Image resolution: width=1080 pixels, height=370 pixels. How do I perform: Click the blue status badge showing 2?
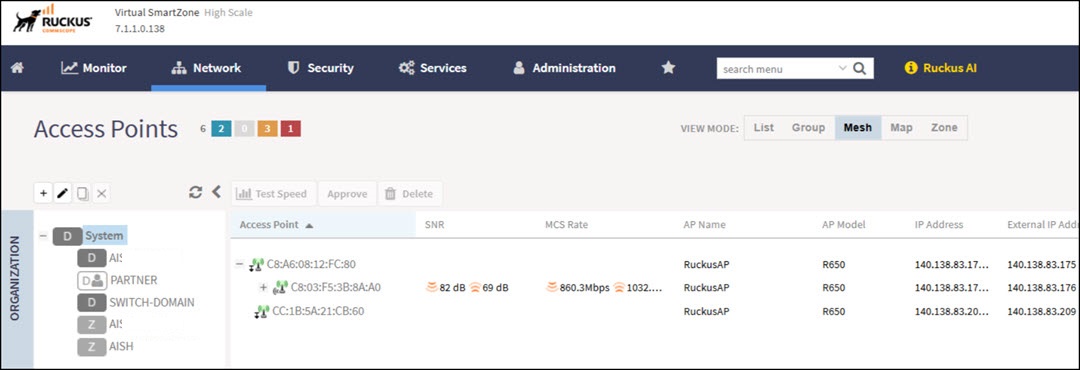[x=221, y=128]
